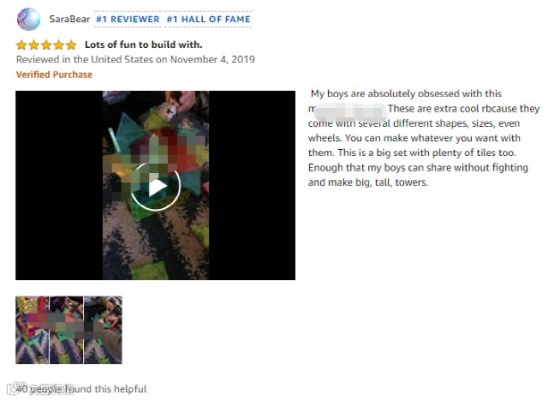Play the review video
This screenshot has width=554, height=401.
(x=156, y=187)
